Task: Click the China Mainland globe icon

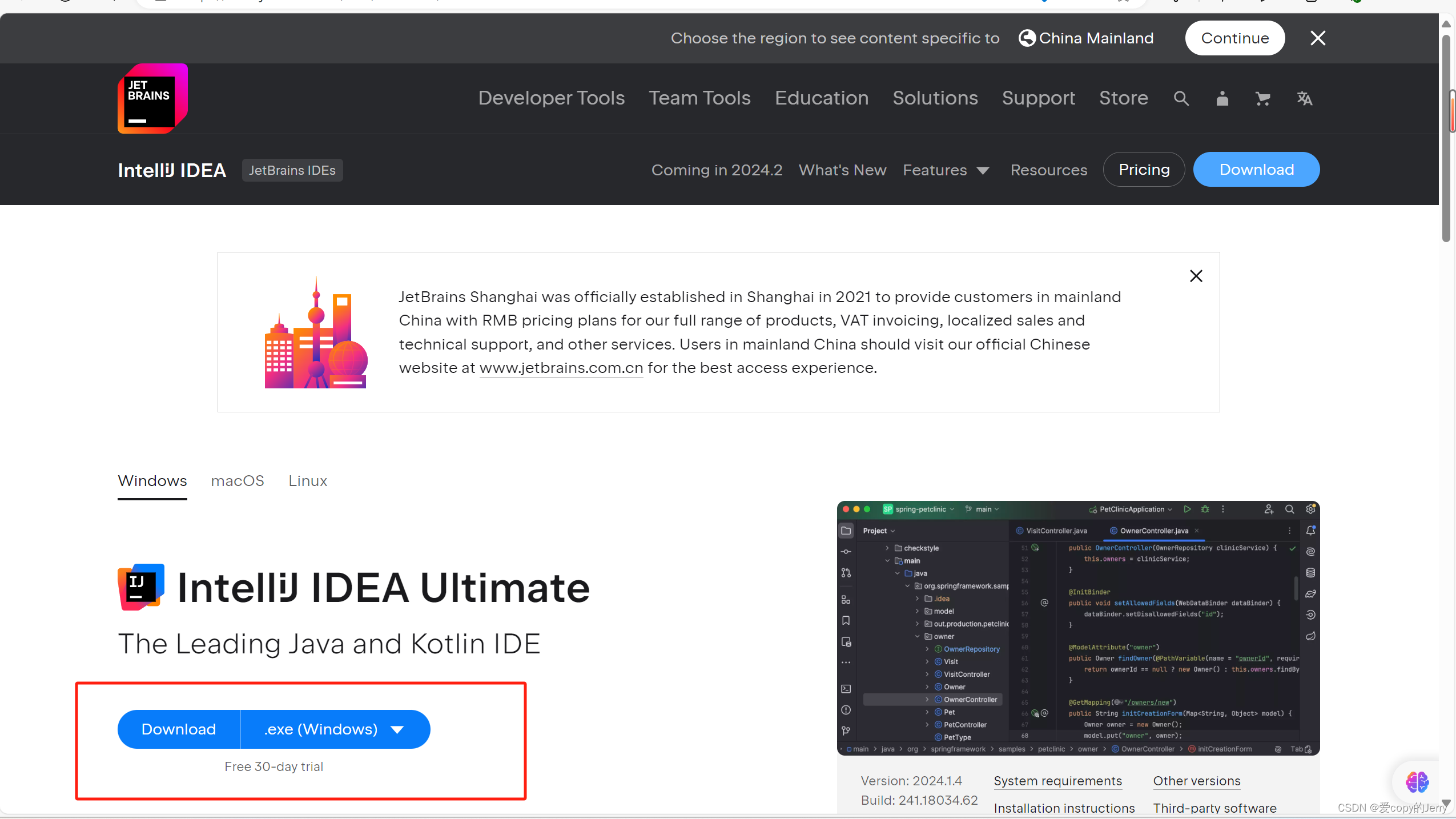Action: pyautogui.click(x=1027, y=38)
